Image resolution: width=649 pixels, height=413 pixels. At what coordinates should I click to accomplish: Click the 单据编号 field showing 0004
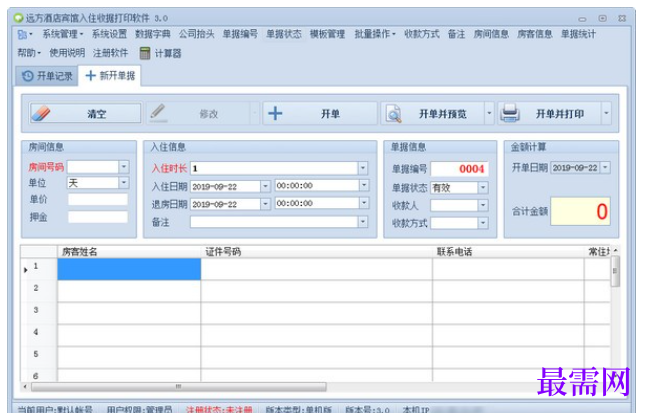(459, 169)
